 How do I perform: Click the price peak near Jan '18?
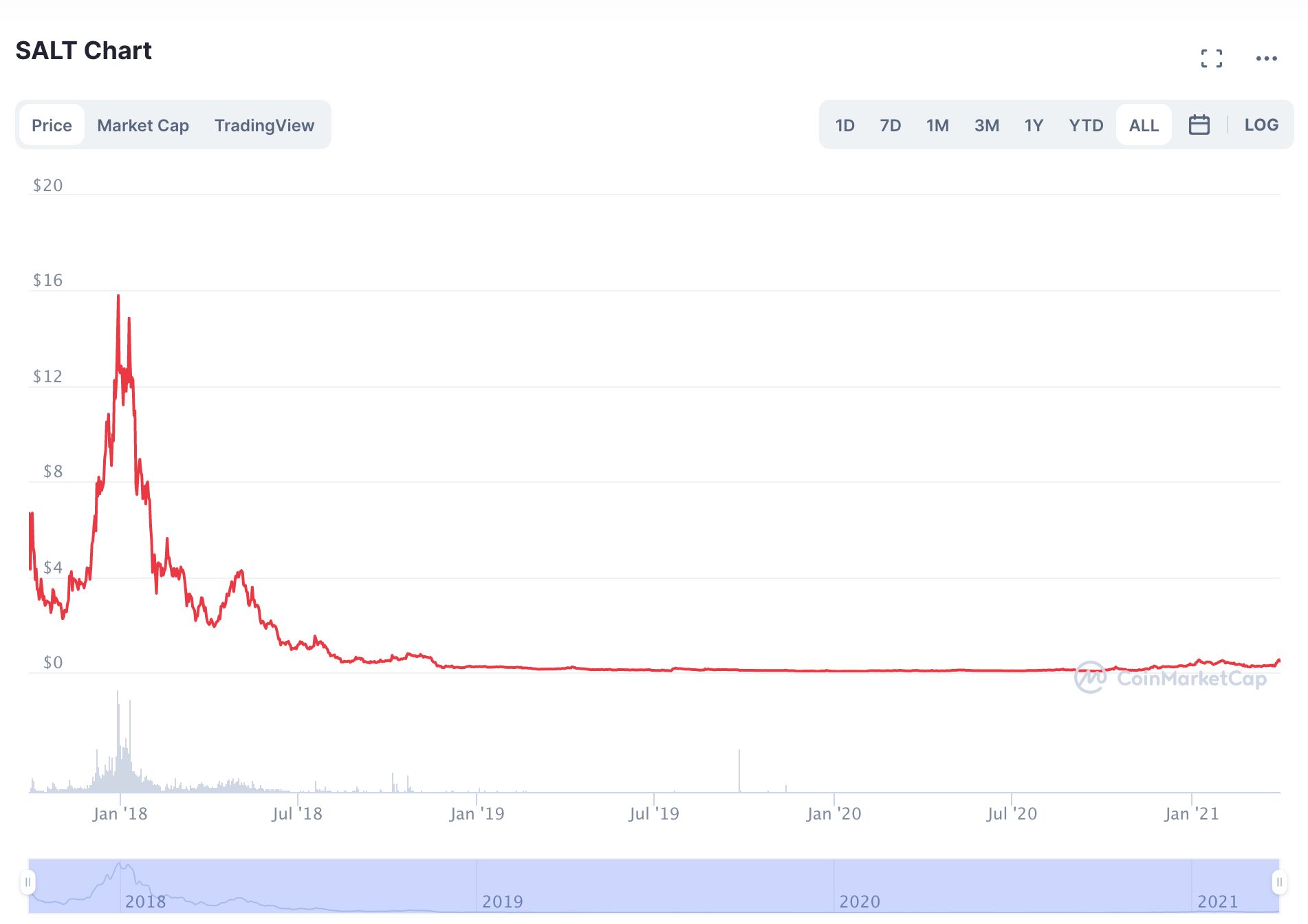click(x=118, y=297)
